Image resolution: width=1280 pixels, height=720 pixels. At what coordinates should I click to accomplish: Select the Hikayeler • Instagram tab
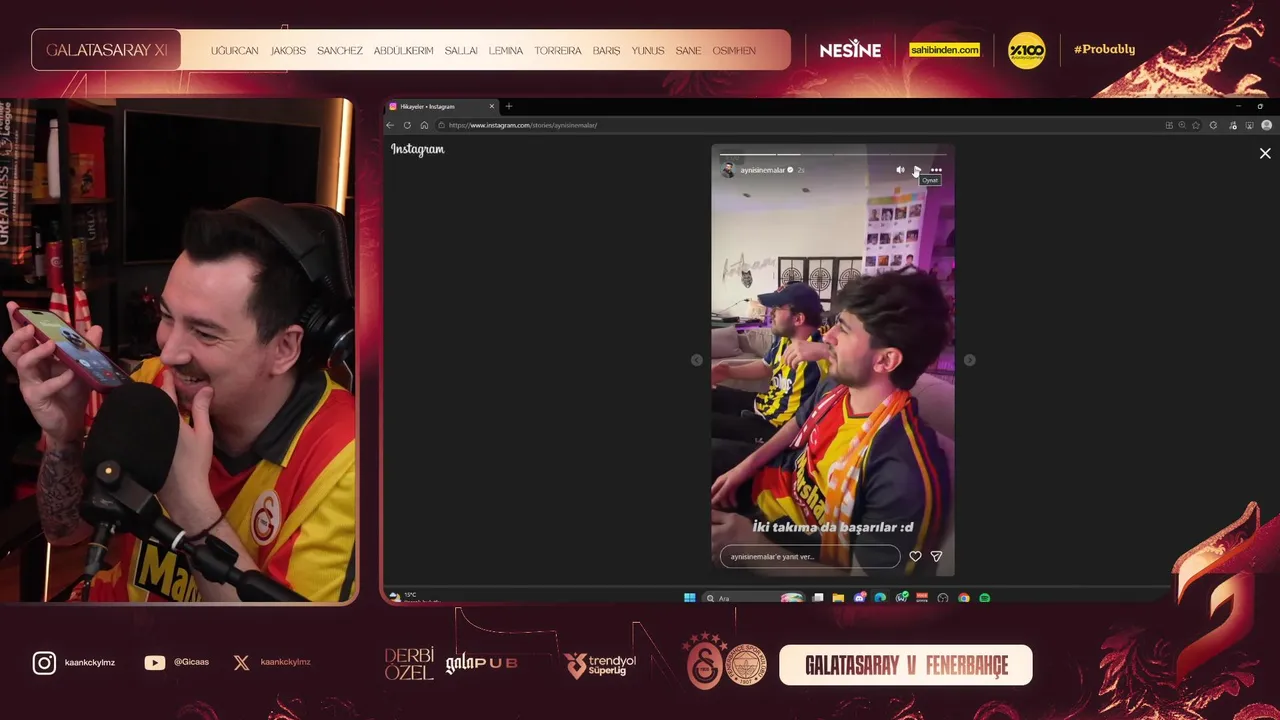click(x=441, y=106)
